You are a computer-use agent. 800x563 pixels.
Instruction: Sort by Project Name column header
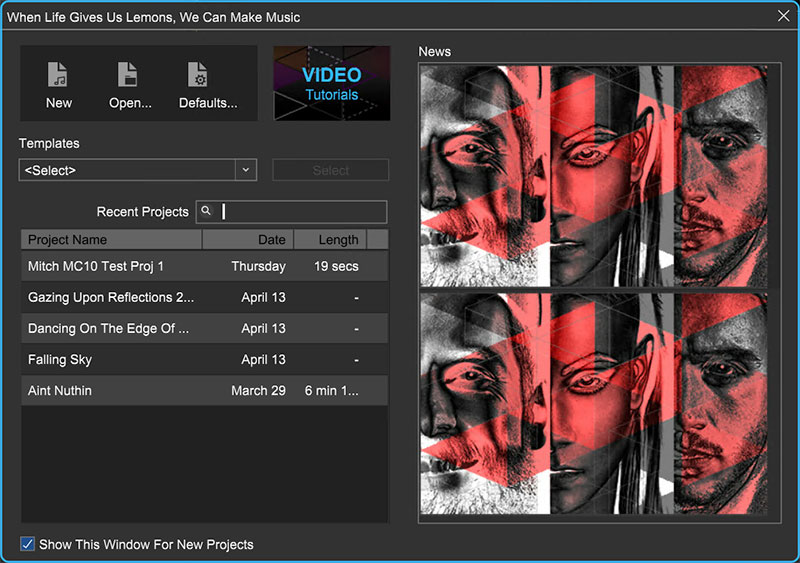point(110,240)
